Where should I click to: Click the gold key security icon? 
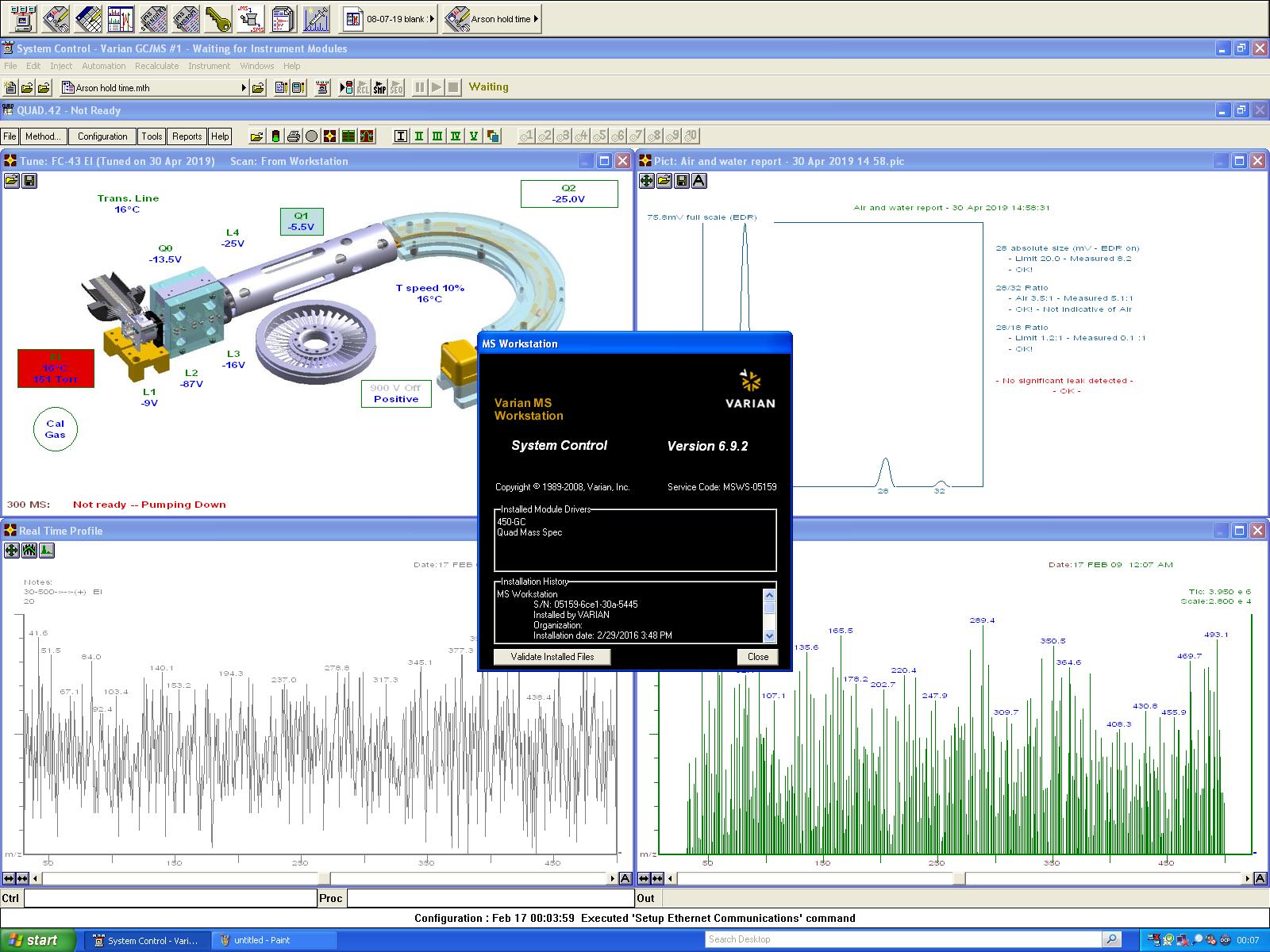pos(219,18)
